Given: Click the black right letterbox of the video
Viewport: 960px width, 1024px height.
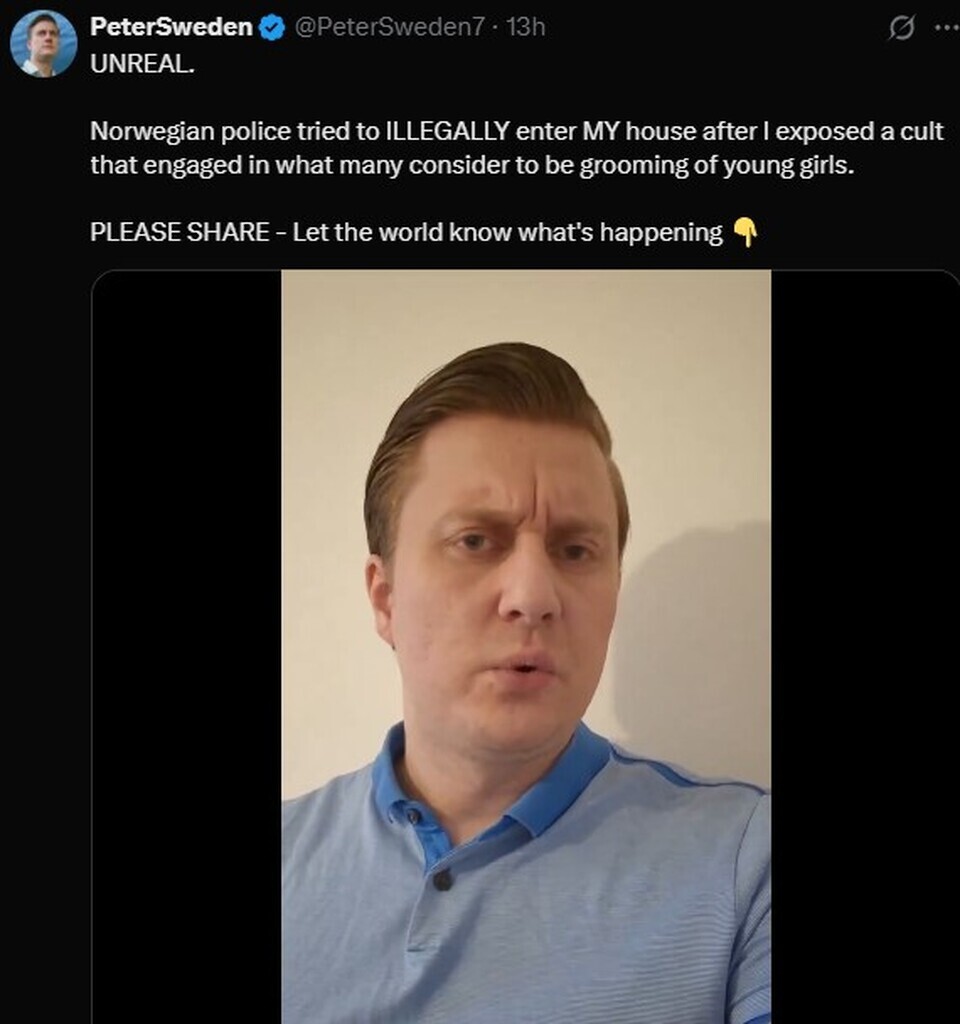Looking at the screenshot, I should coord(865,647).
